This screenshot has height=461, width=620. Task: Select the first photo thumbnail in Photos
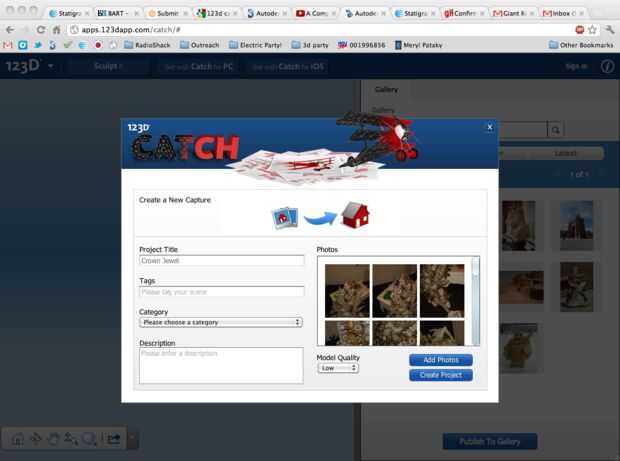coord(347,291)
